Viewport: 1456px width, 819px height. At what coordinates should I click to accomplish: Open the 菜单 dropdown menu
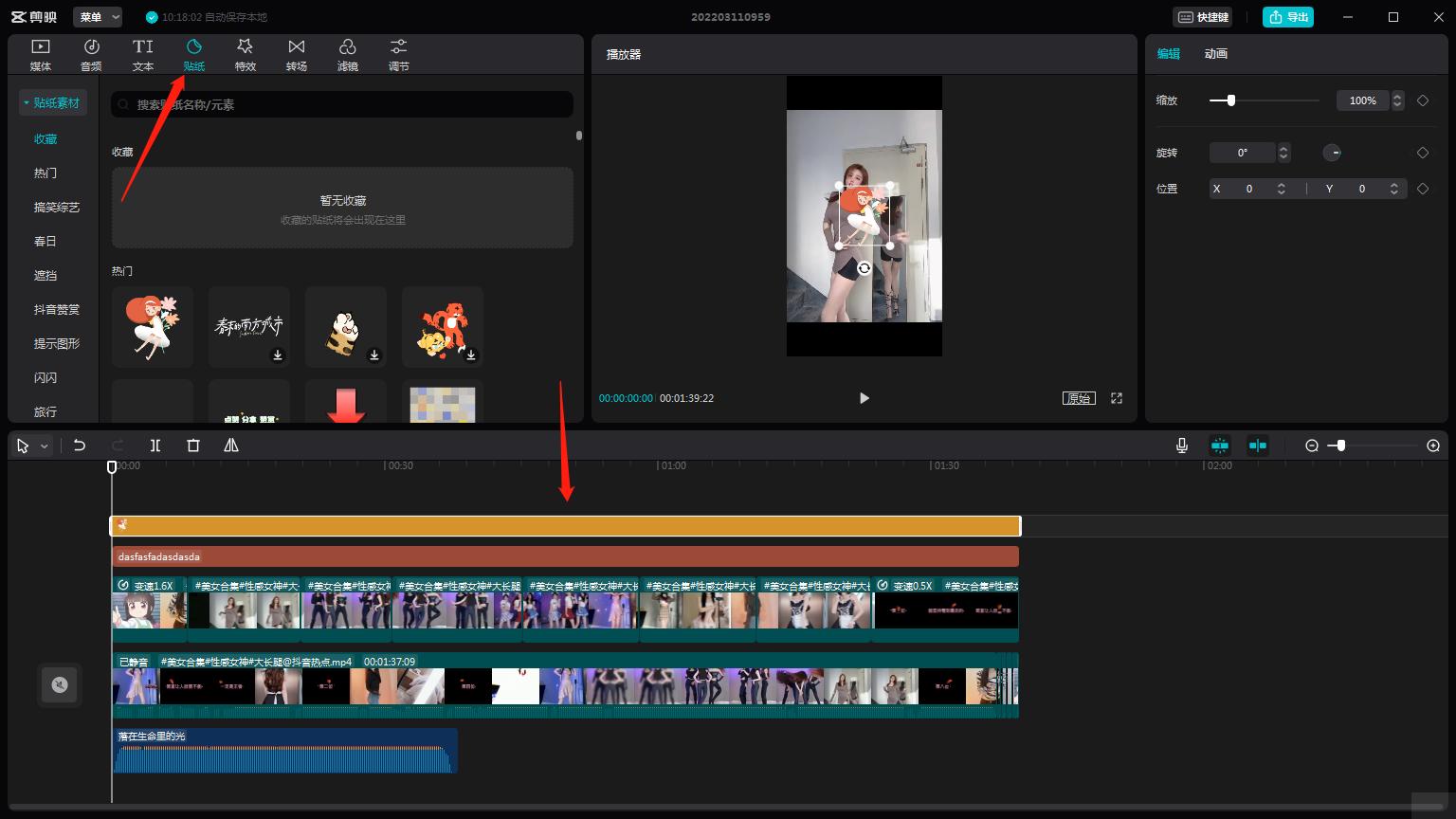(x=98, y=17)
